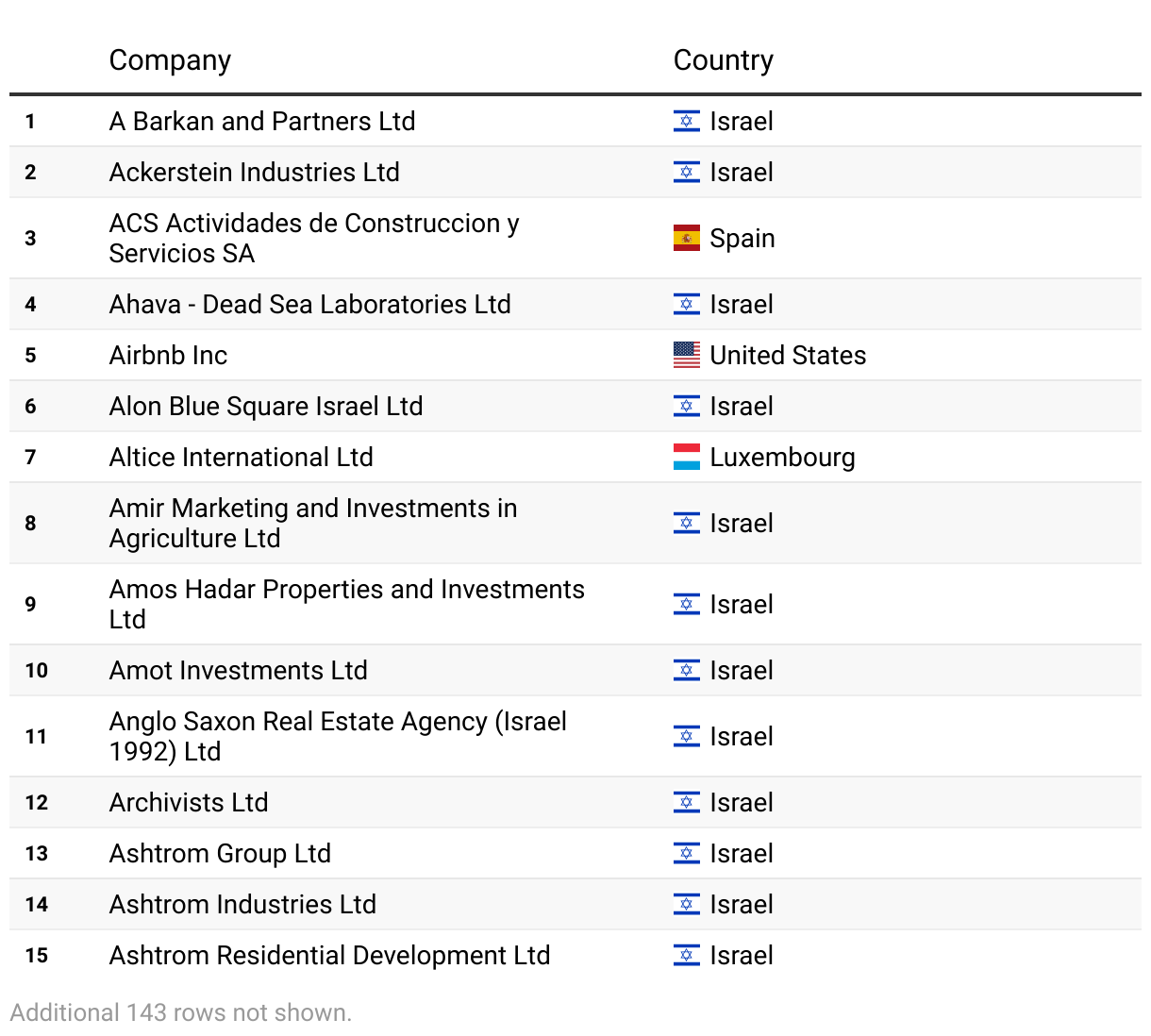1151x1036 pixels.
Task: Click the Israel flag in the Ashtrom Group row
Action: tap(686, 853)
